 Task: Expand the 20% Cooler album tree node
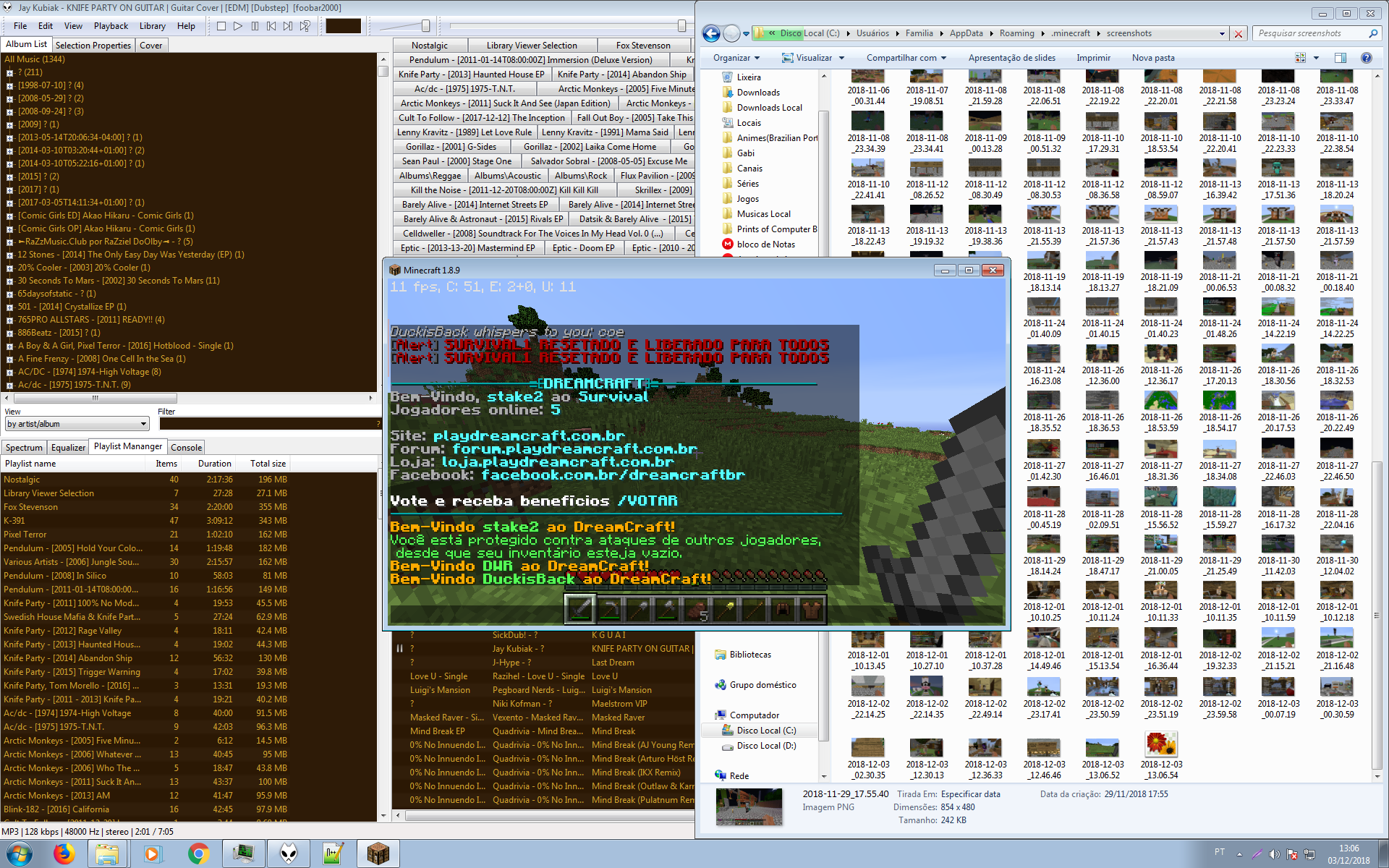click(x=9, y=268)
